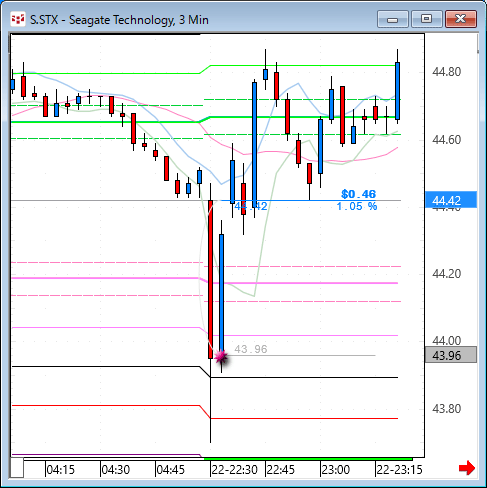Click the 44.20 price scale value

pyautogui.click(x=446, y=274)
